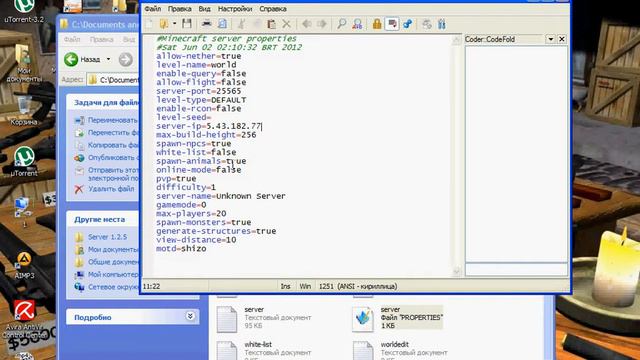Open the Coder:CodeFold panel dropdown
The height and width of the screenshot is (360, 640).
click(550, 39)
